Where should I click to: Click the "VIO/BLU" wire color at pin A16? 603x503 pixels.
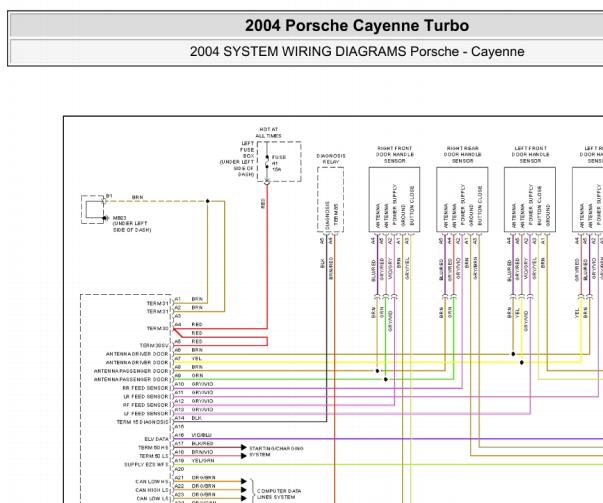coord(202,435)
